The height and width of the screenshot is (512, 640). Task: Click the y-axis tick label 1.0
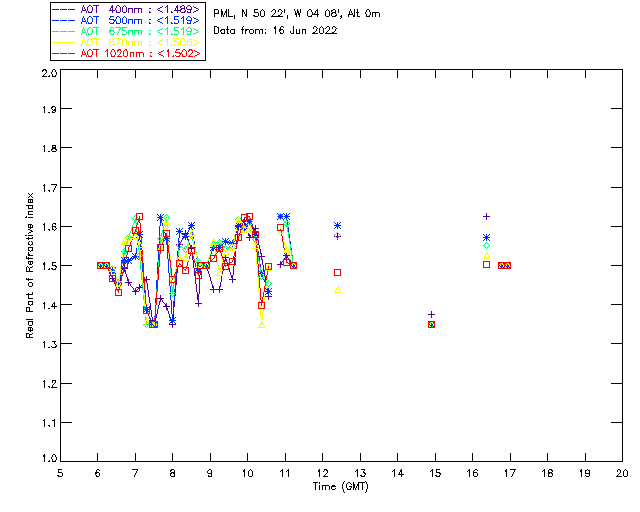pyautogui.click(x=49, y=459)
